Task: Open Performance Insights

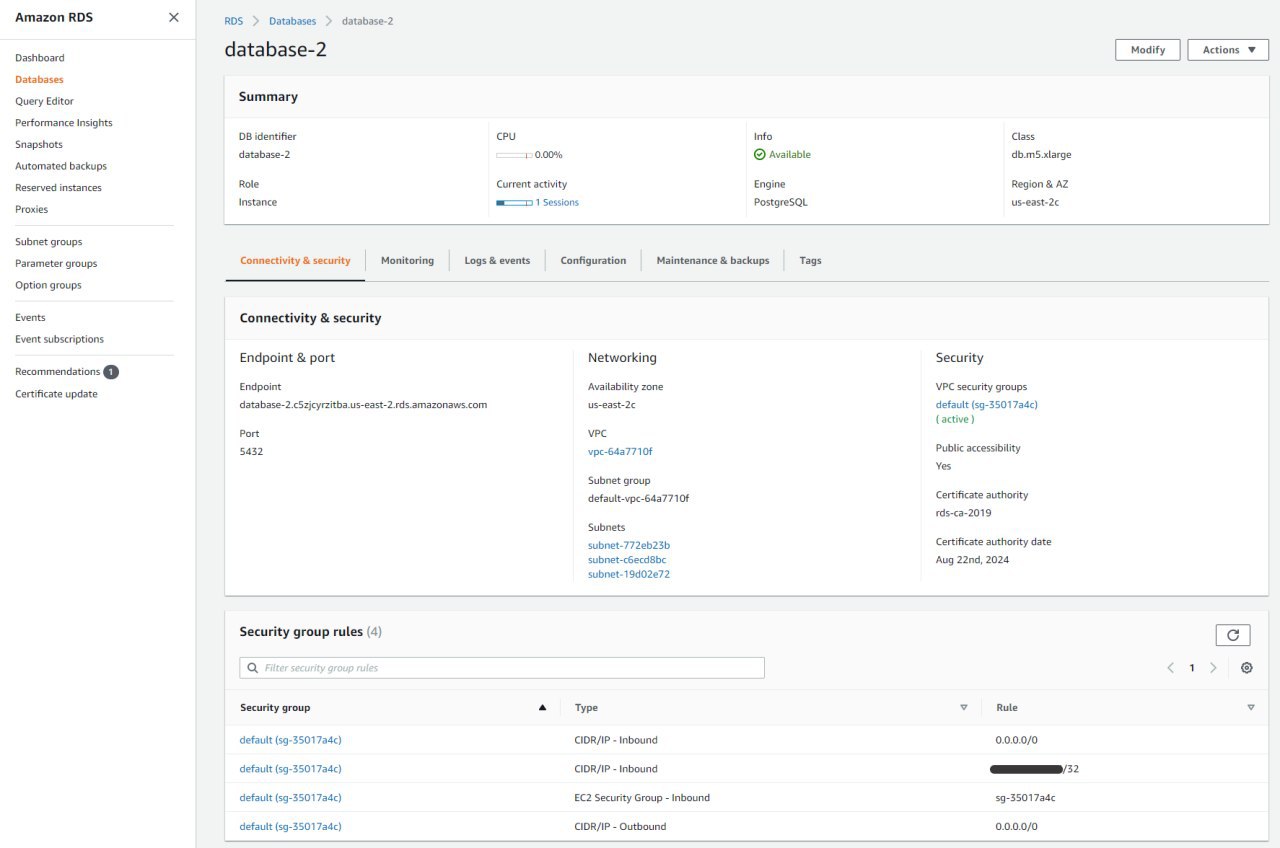Action: pyautogui.click(x=64, y=123)
